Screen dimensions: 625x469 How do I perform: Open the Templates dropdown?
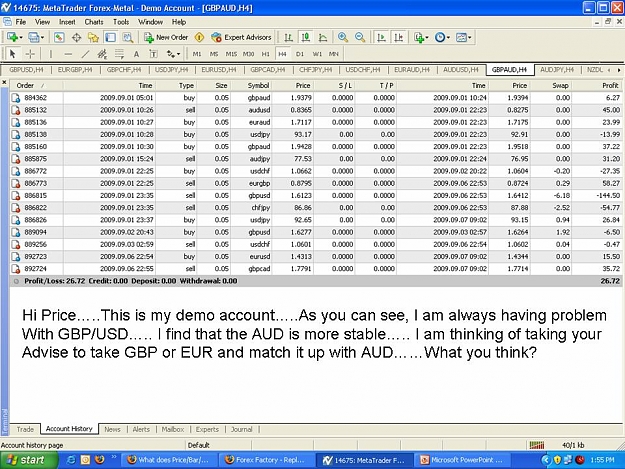pos(464,37)
